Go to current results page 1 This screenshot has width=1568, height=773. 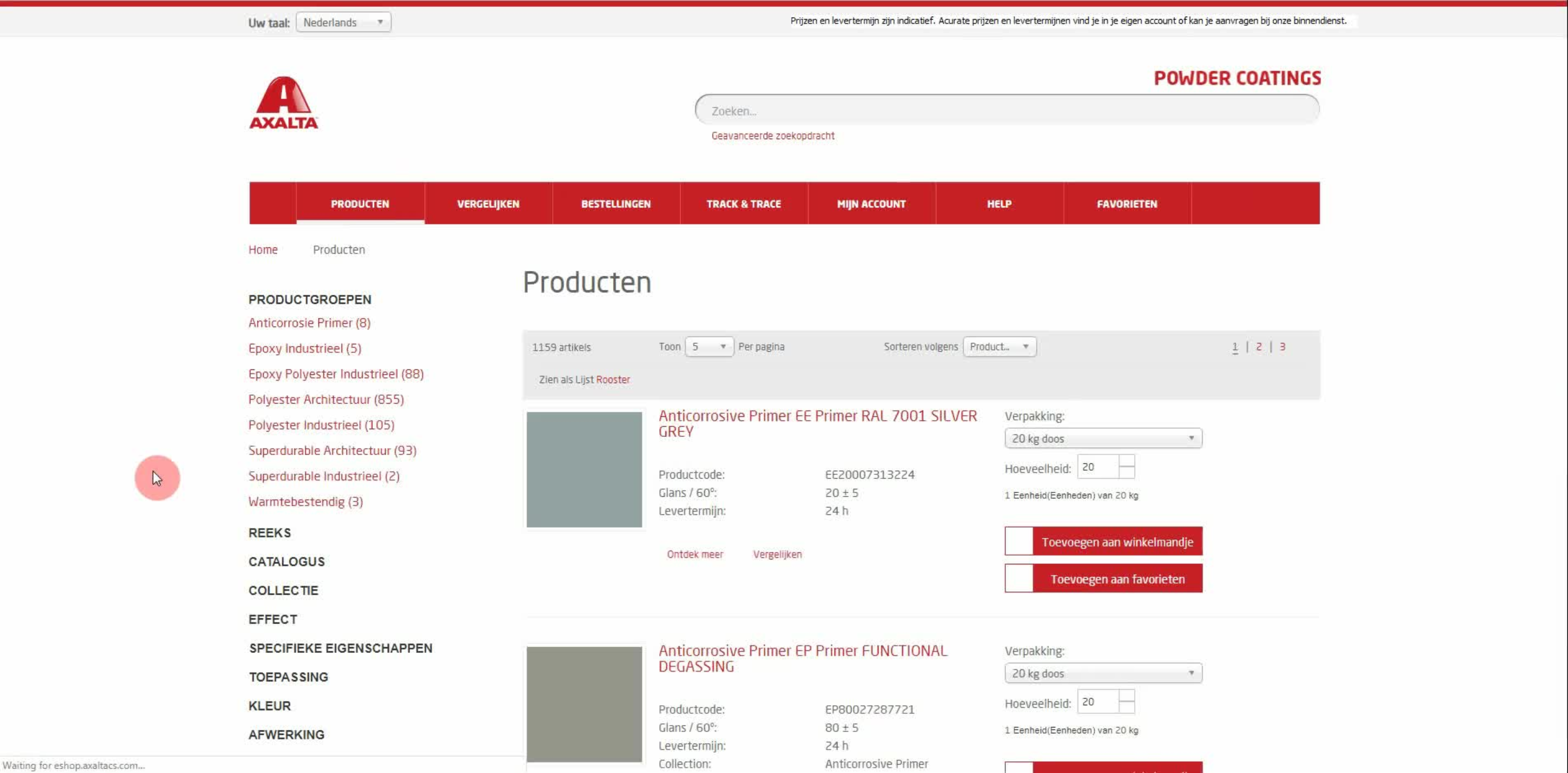tap(1235, 346)
